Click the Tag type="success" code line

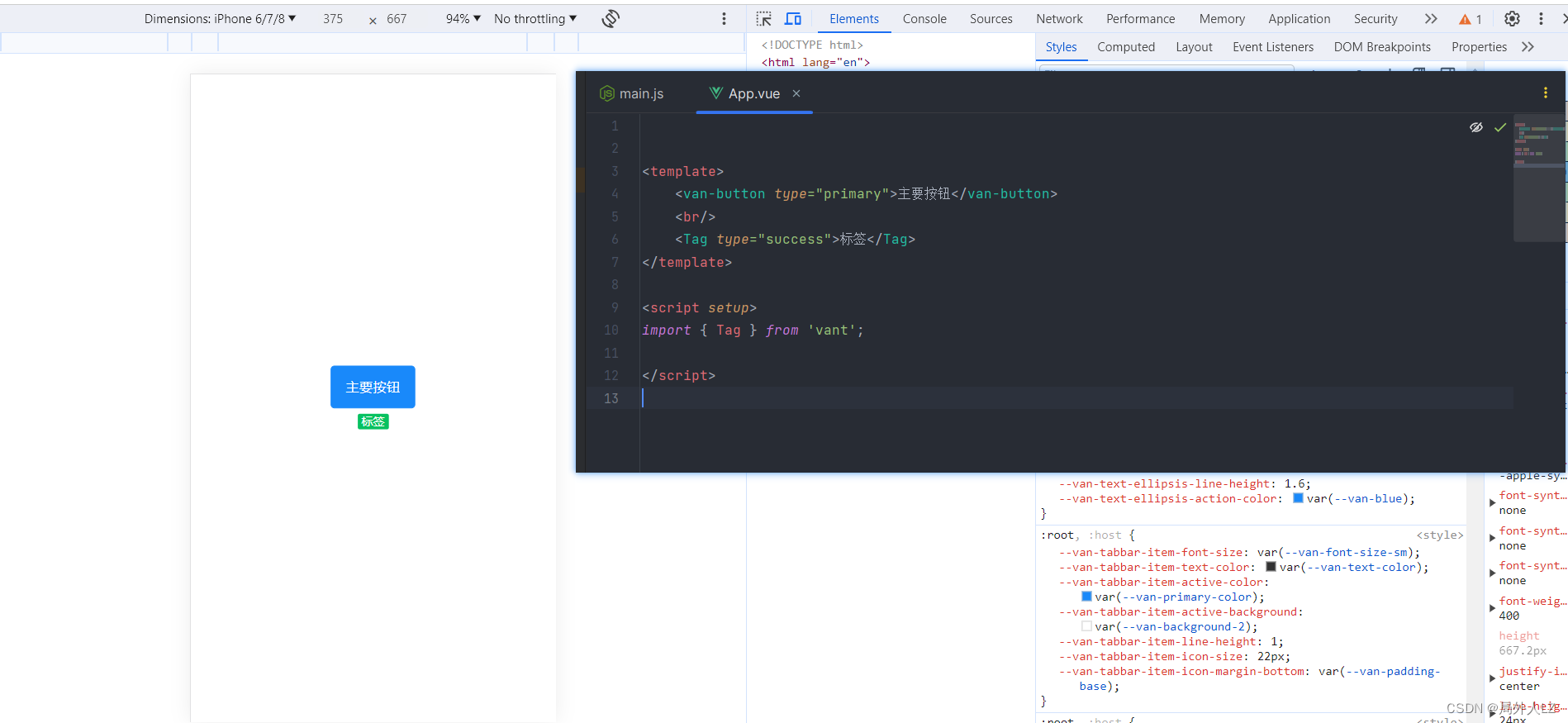[795, 239]
